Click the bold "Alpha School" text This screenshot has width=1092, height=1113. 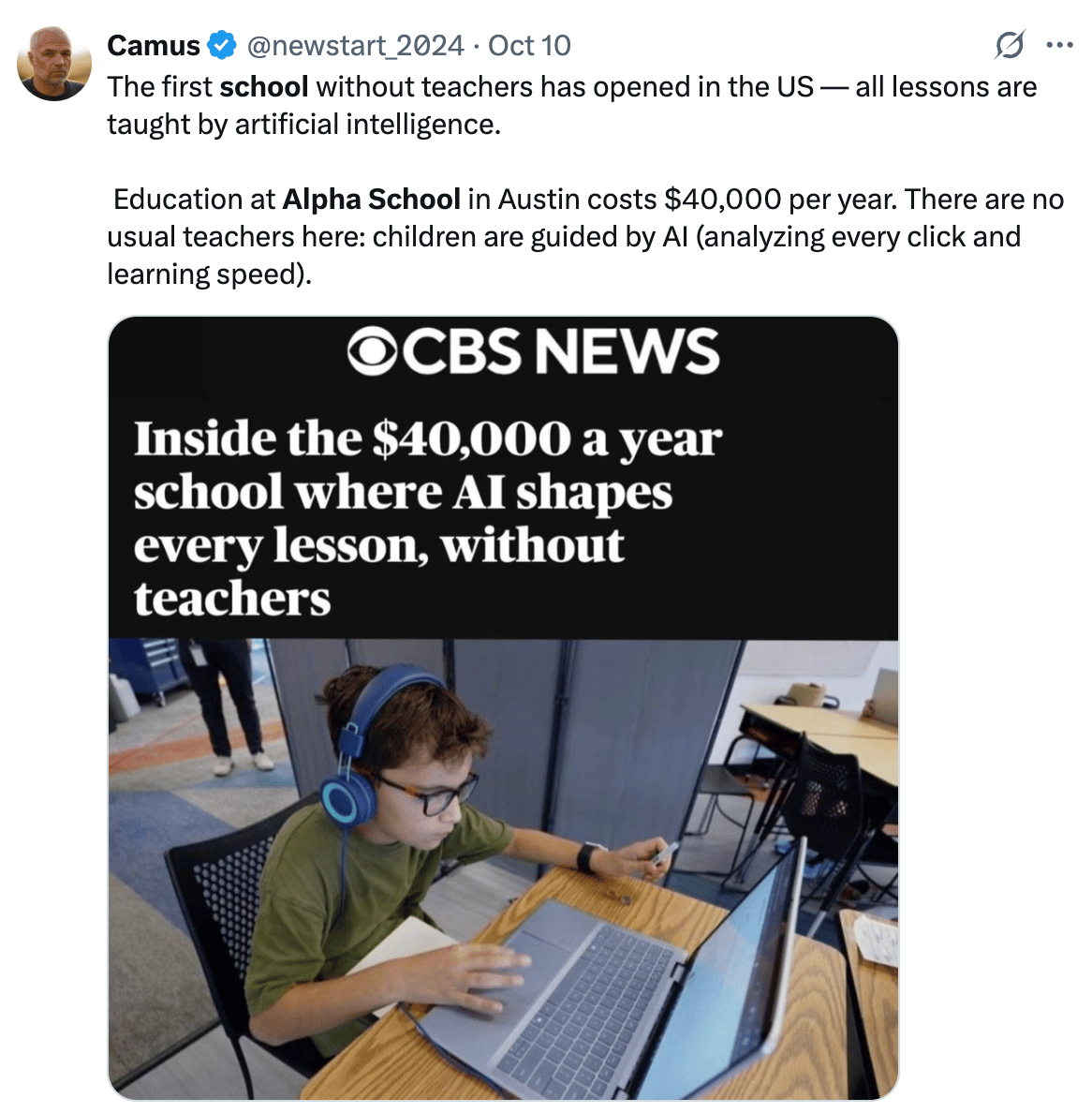coord(371,200)
